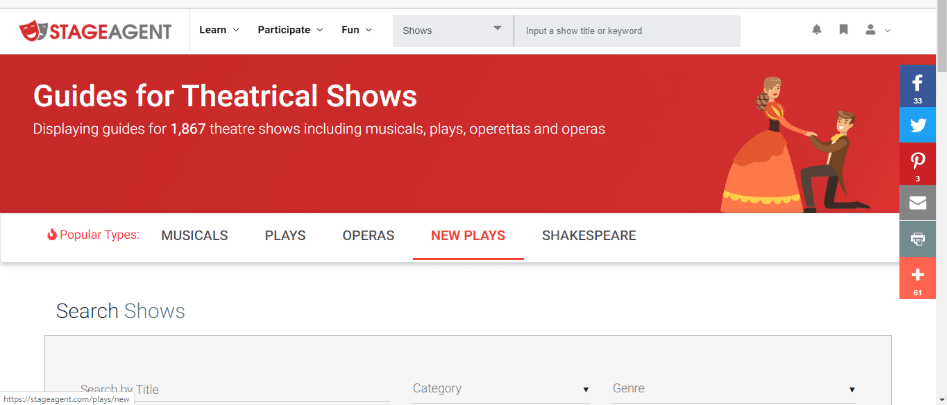Select the NEW PLAYS tab

(468, 235)
